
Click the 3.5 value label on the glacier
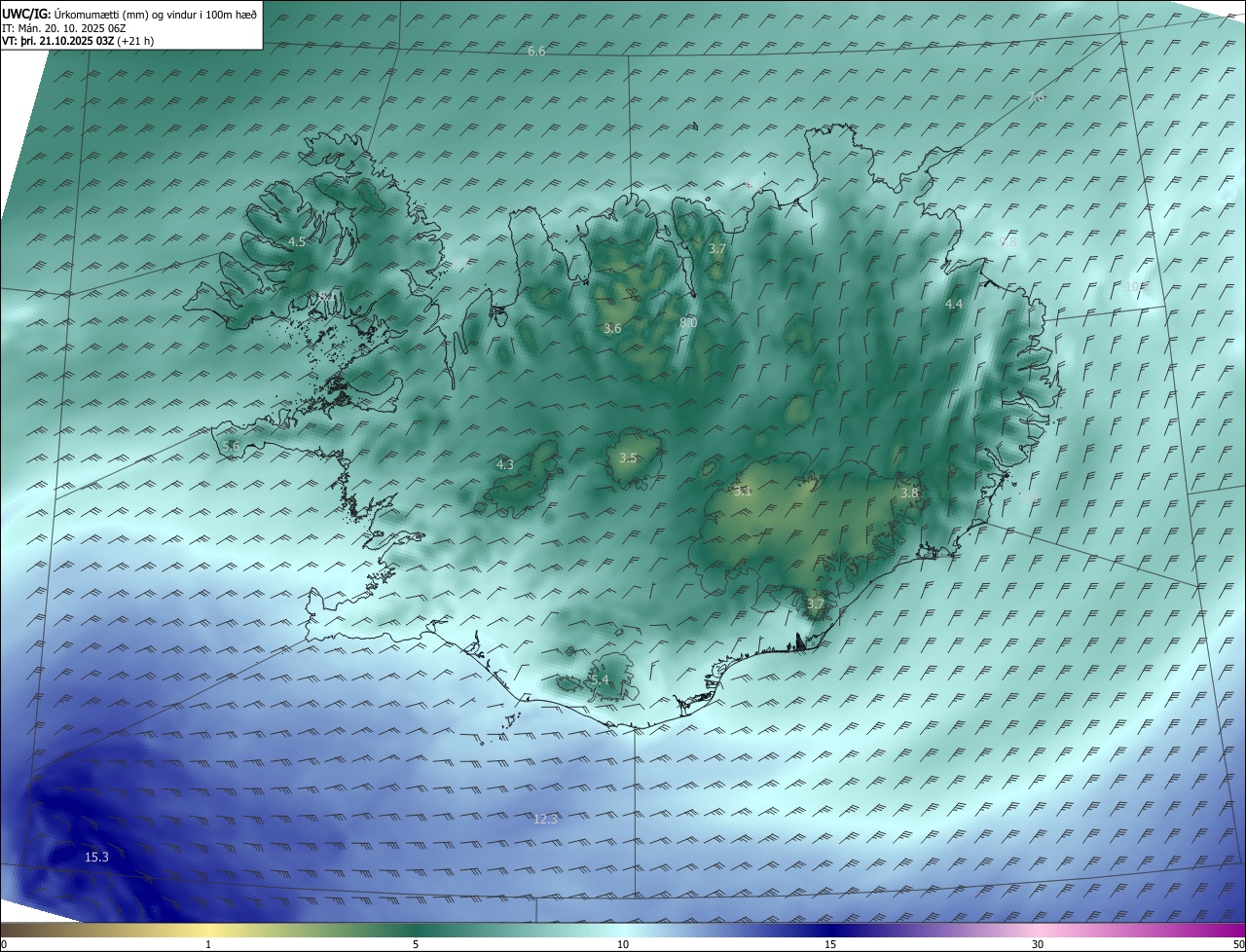628,458
